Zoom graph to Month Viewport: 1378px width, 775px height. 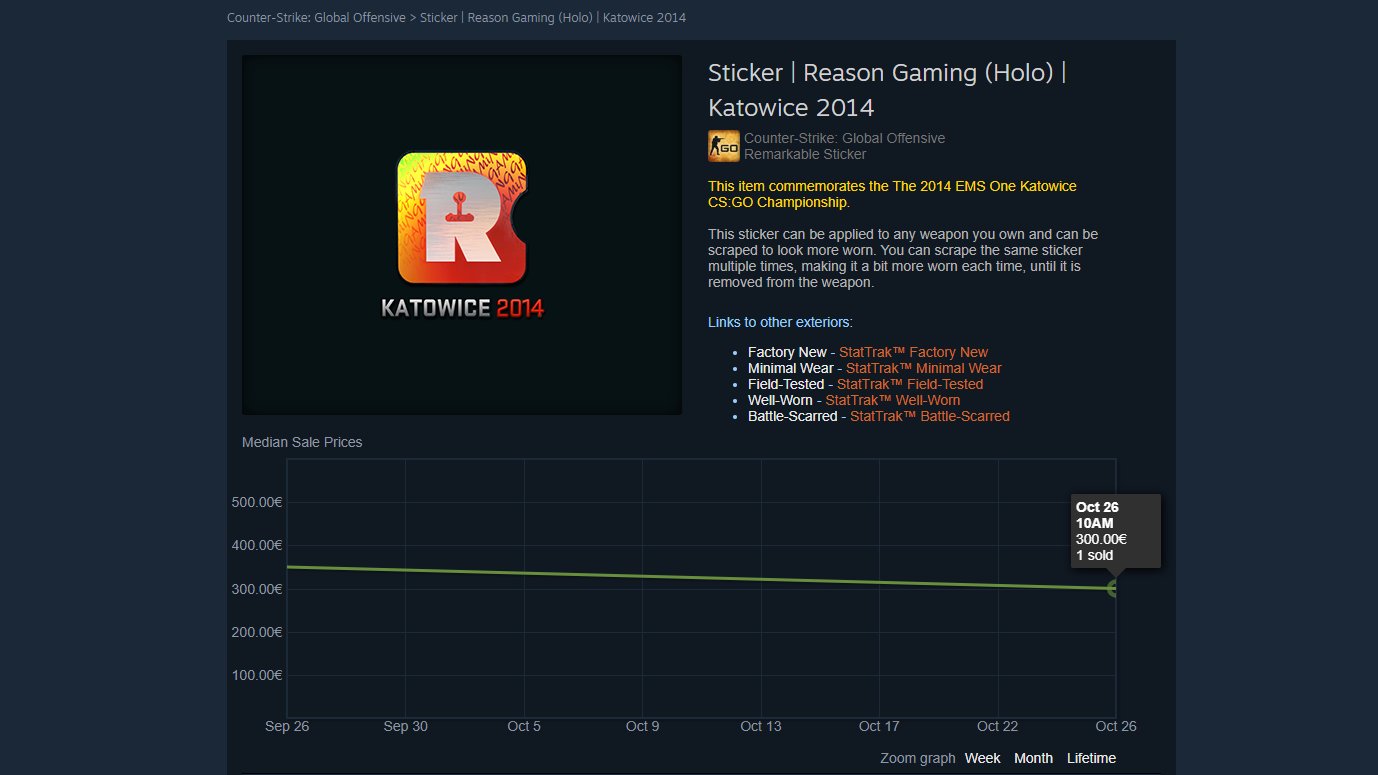1033,758
